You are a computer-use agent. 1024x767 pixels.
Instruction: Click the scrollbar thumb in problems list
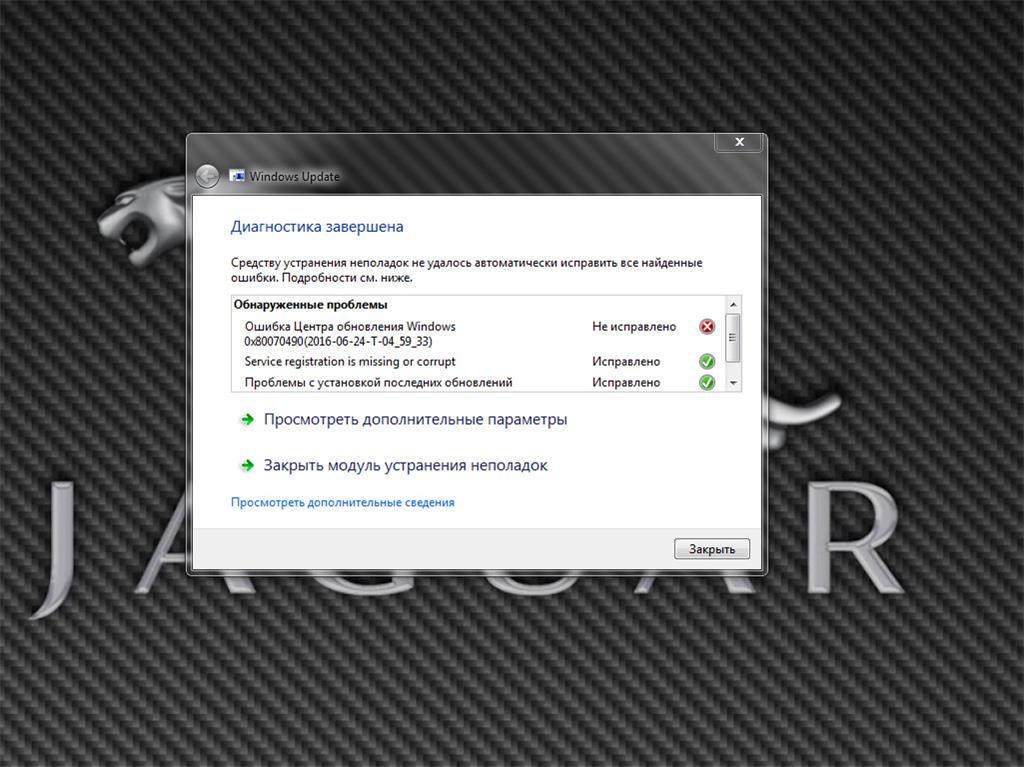coord(733,338)
